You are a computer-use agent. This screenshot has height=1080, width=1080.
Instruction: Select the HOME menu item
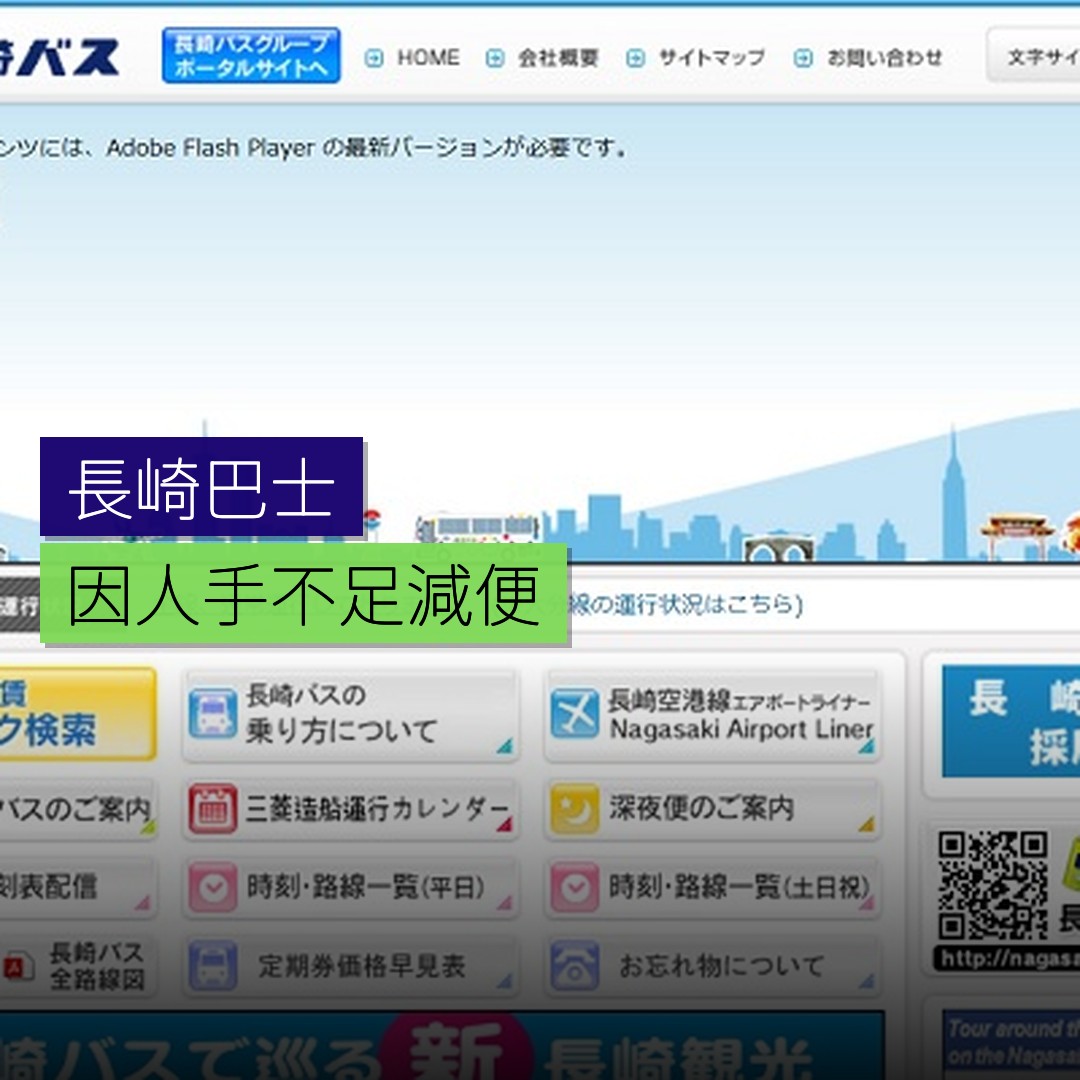[430, 57]
